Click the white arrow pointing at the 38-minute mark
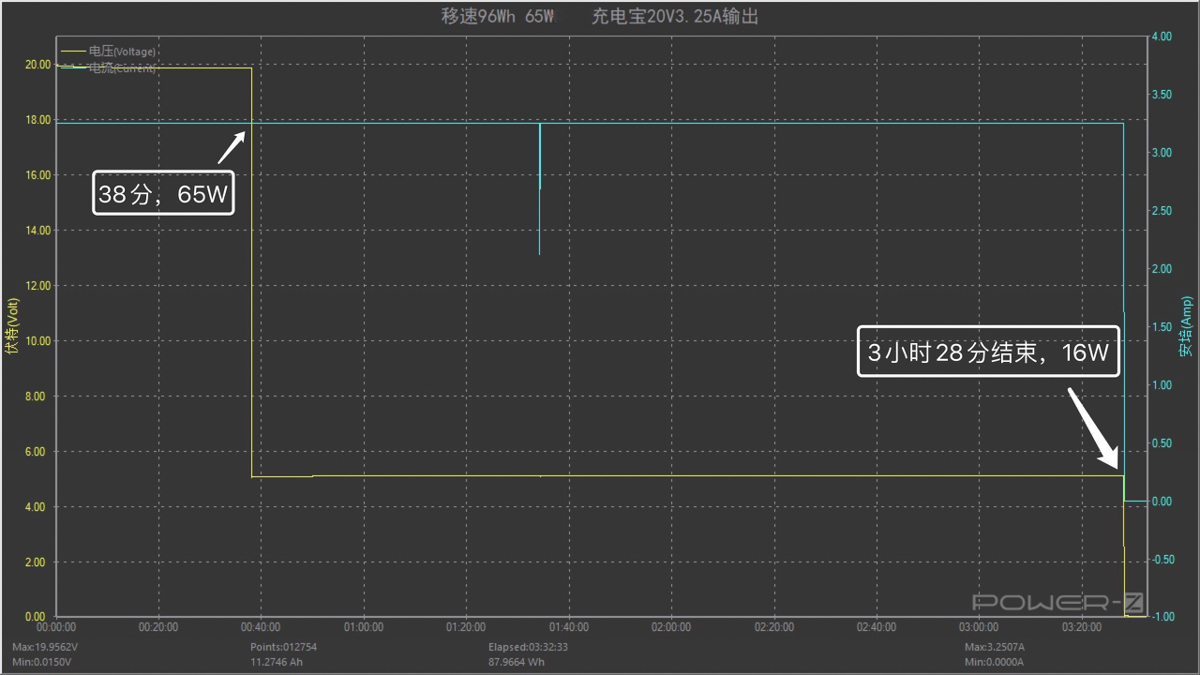This screenshot has height=675, width=1200. [231, 147]
